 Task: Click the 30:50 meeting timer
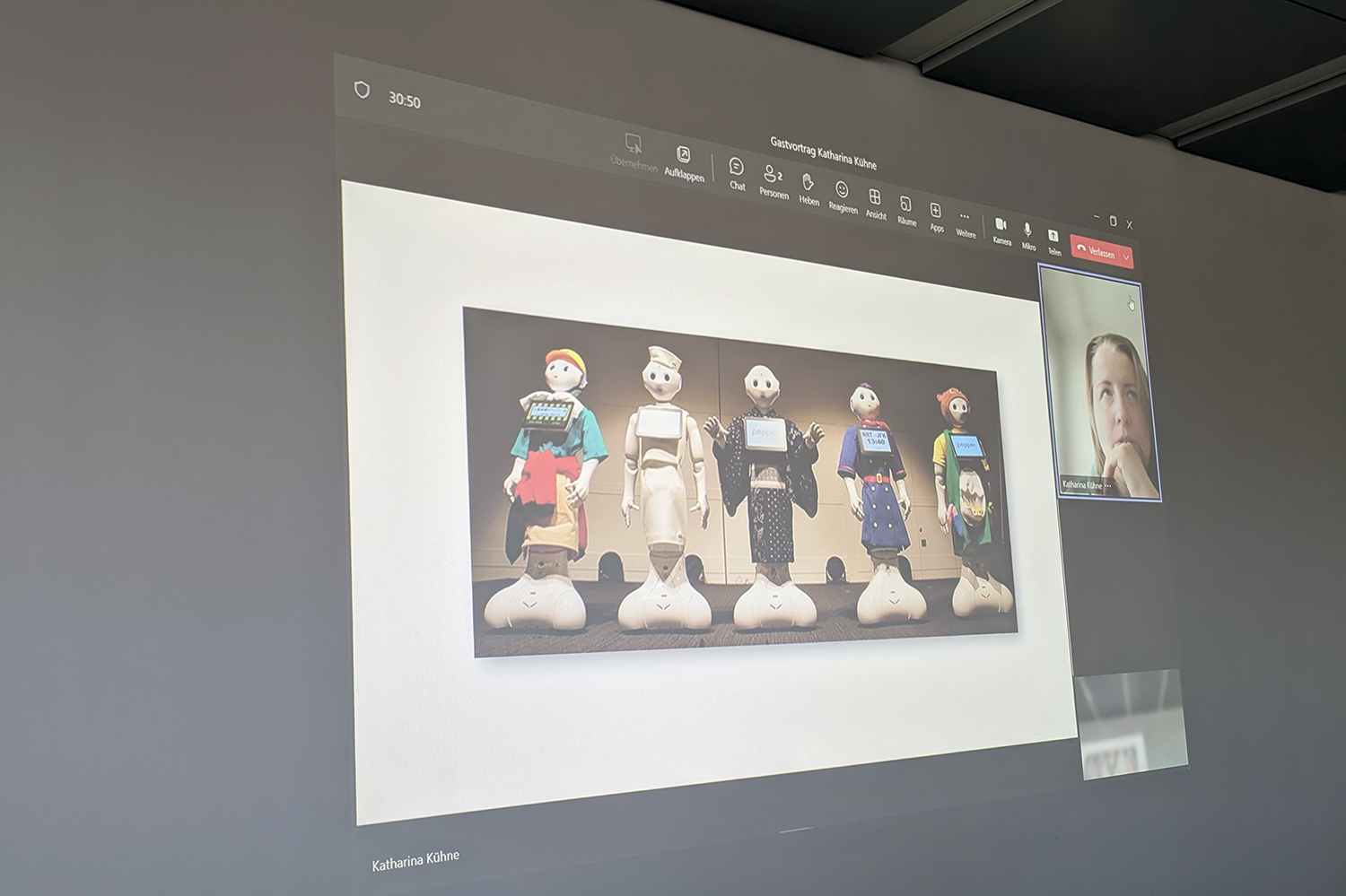pos(405,100)
